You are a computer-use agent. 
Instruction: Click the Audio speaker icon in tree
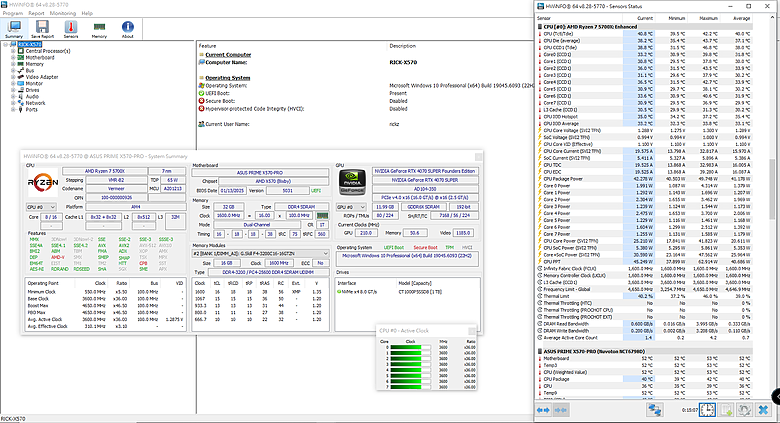21,96
